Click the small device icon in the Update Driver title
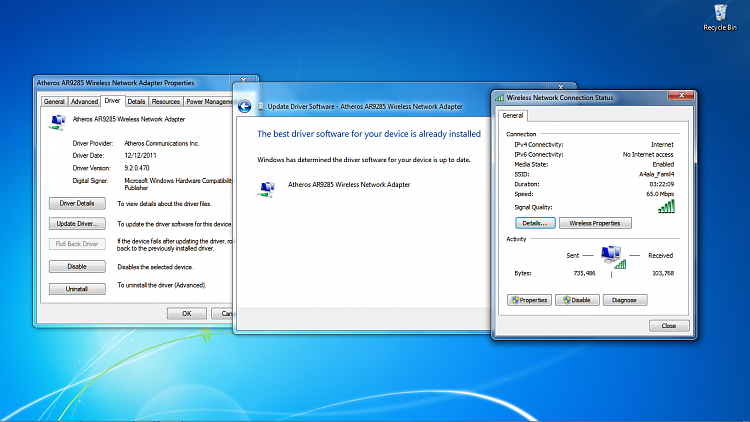Screen dimensions: 750x422 point(261,106)
